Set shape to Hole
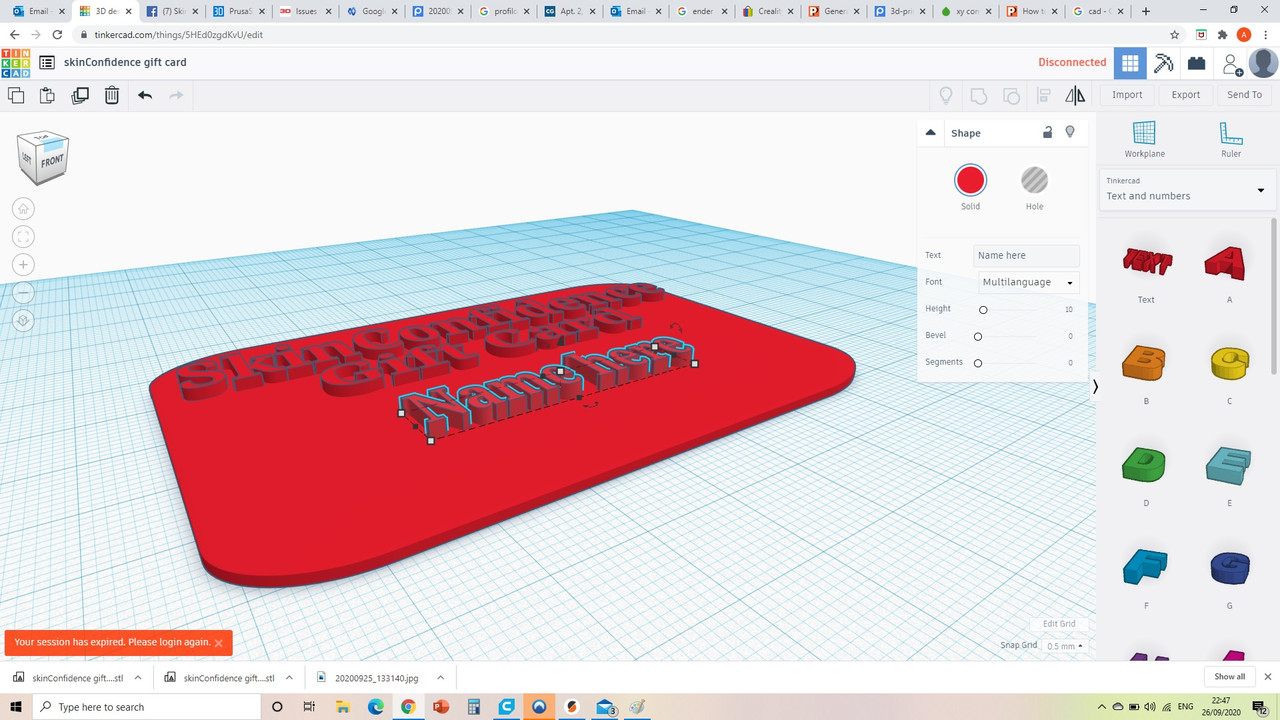The image size is (1280, 720). (1034, 181)
